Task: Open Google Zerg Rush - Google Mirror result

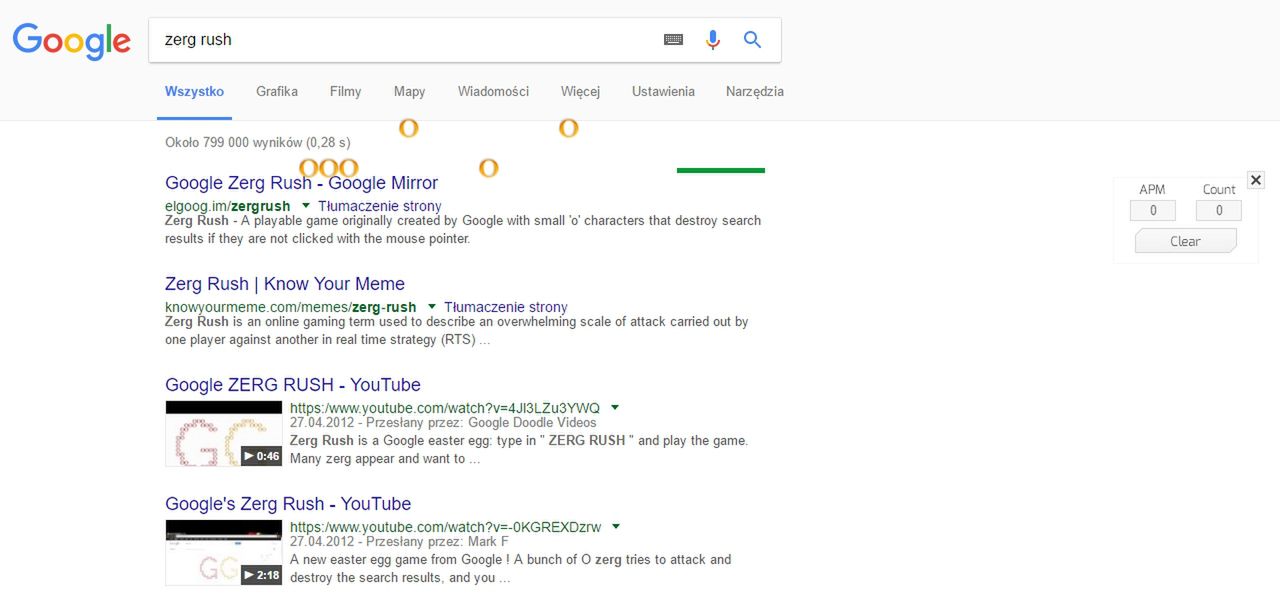Action: 301,183
